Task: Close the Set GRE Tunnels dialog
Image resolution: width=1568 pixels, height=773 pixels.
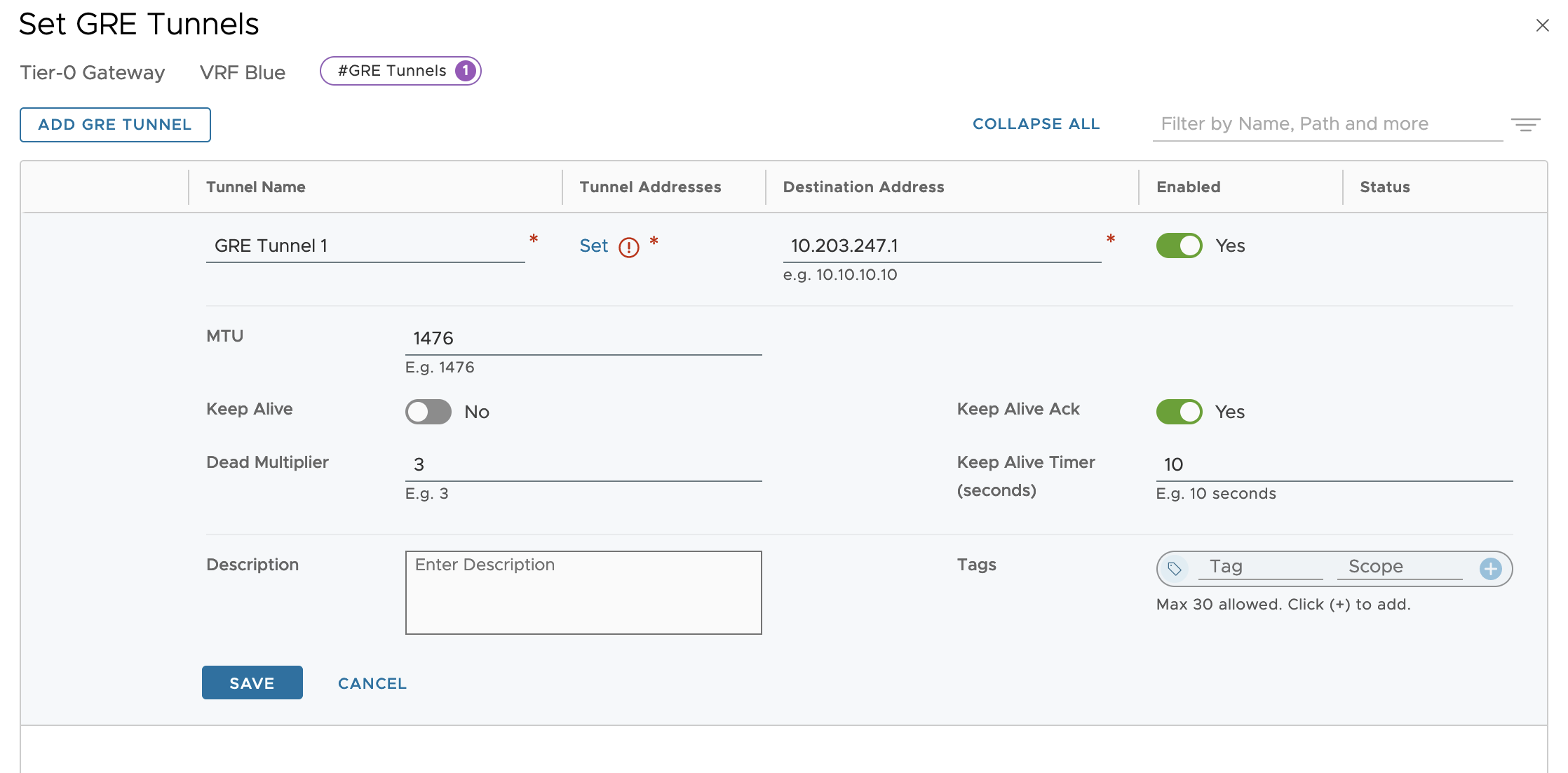Action: tap(1543, 25)
